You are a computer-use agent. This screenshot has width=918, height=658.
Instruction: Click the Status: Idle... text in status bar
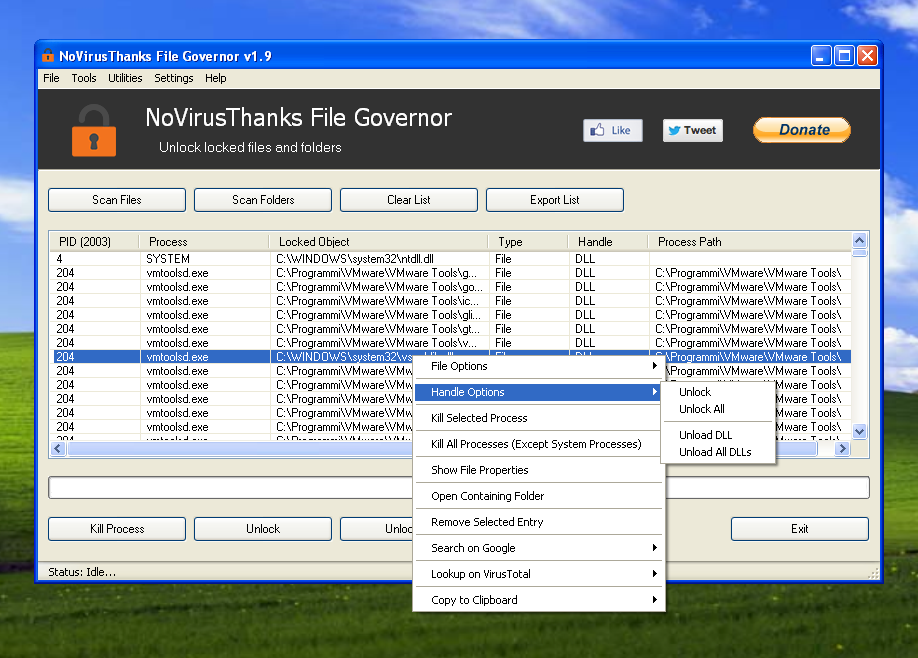[82, 572]
